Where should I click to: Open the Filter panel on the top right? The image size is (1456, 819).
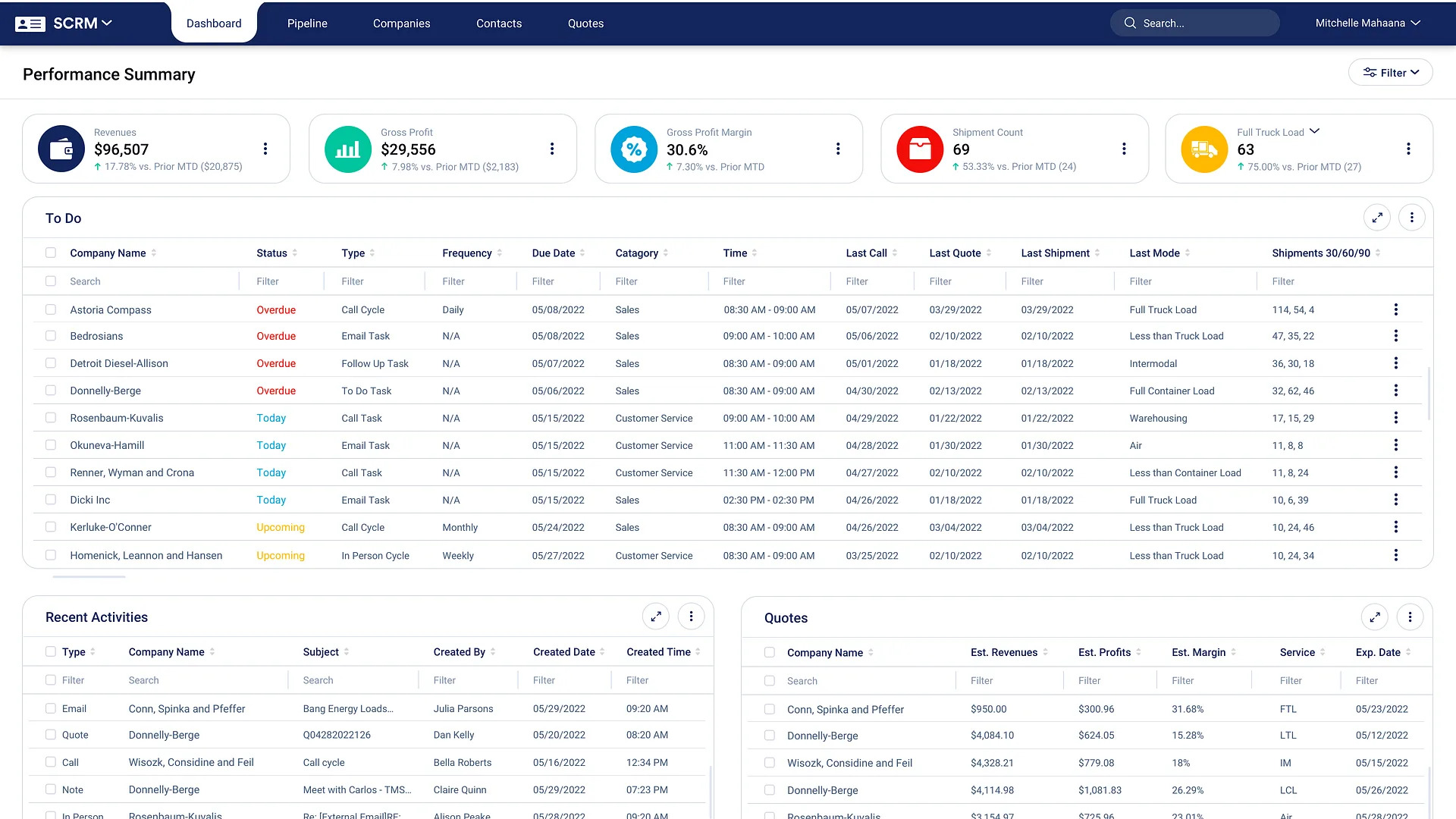point(1390,72)
